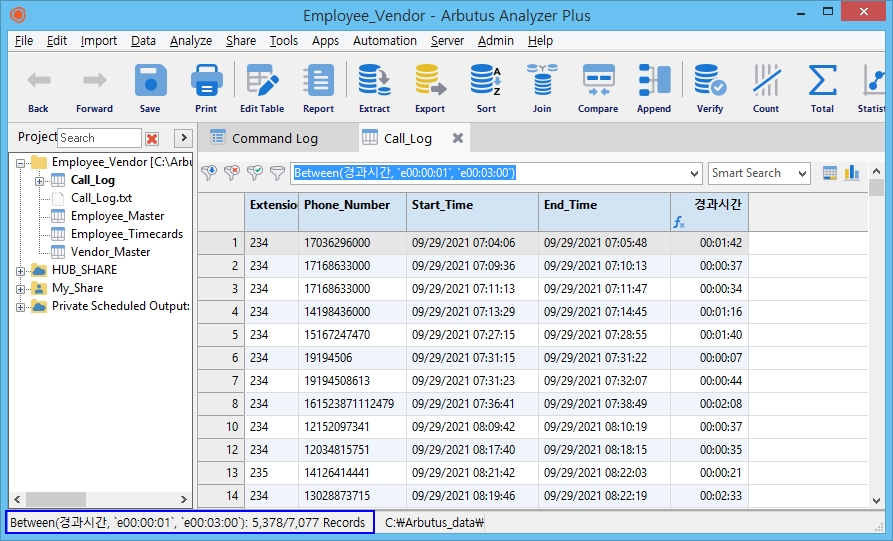Open the Total tool
Image resolution: width=893 pixels, height=541 pixels.
[x=822, y=89]
